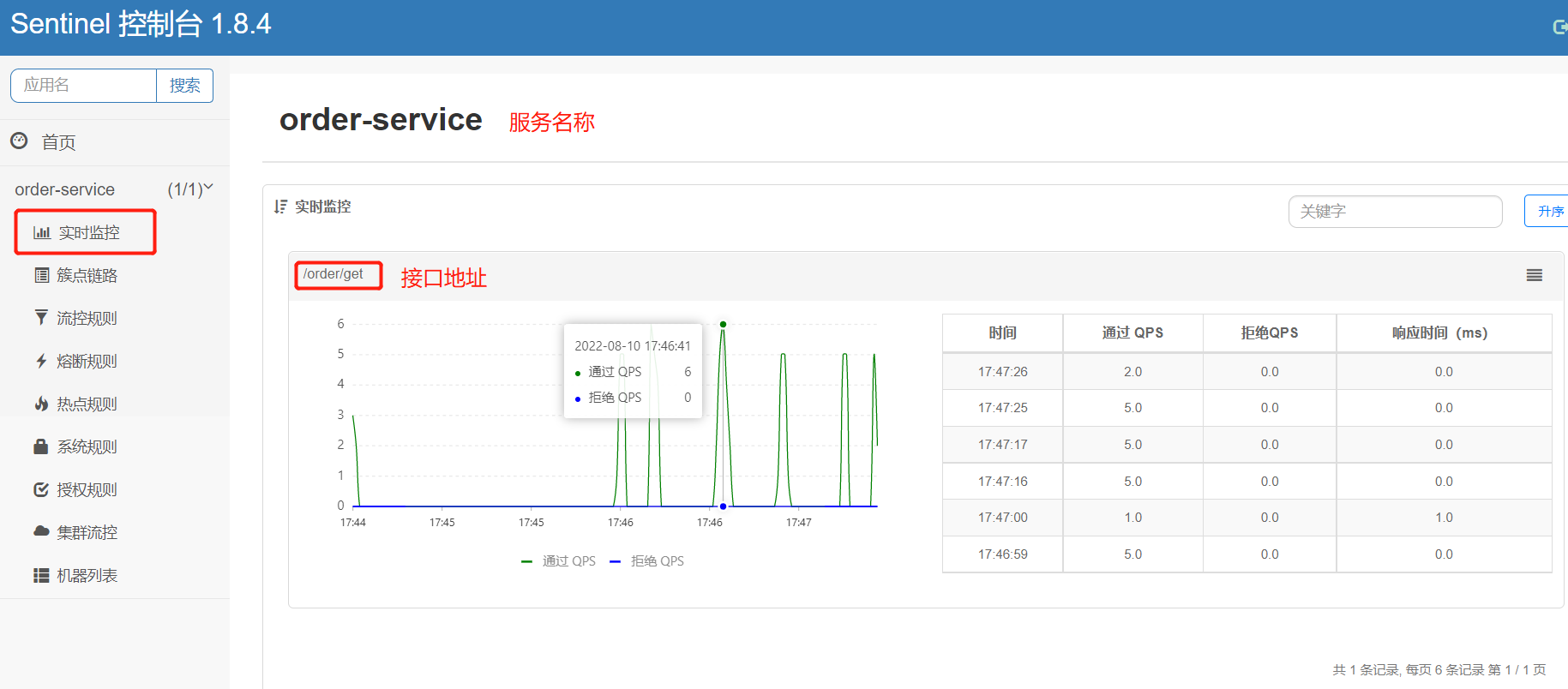
Task: Go to 首页 in the sidebar
Action: click(x=58, y=142)
